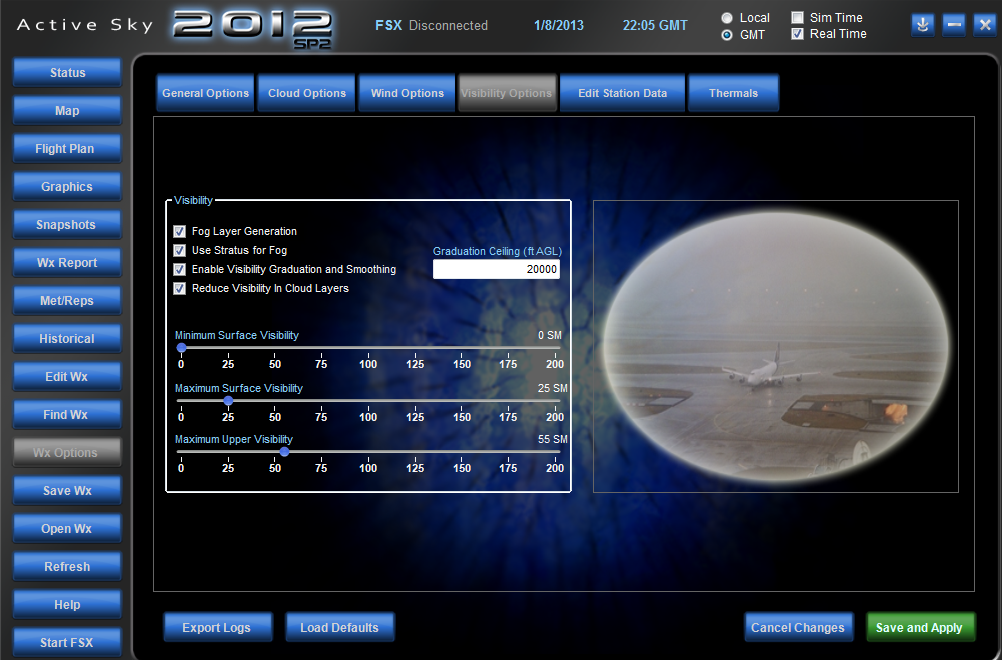Open the Snapshots page
This screenshot has height=660, width=1002.
(x=67, y=225)
